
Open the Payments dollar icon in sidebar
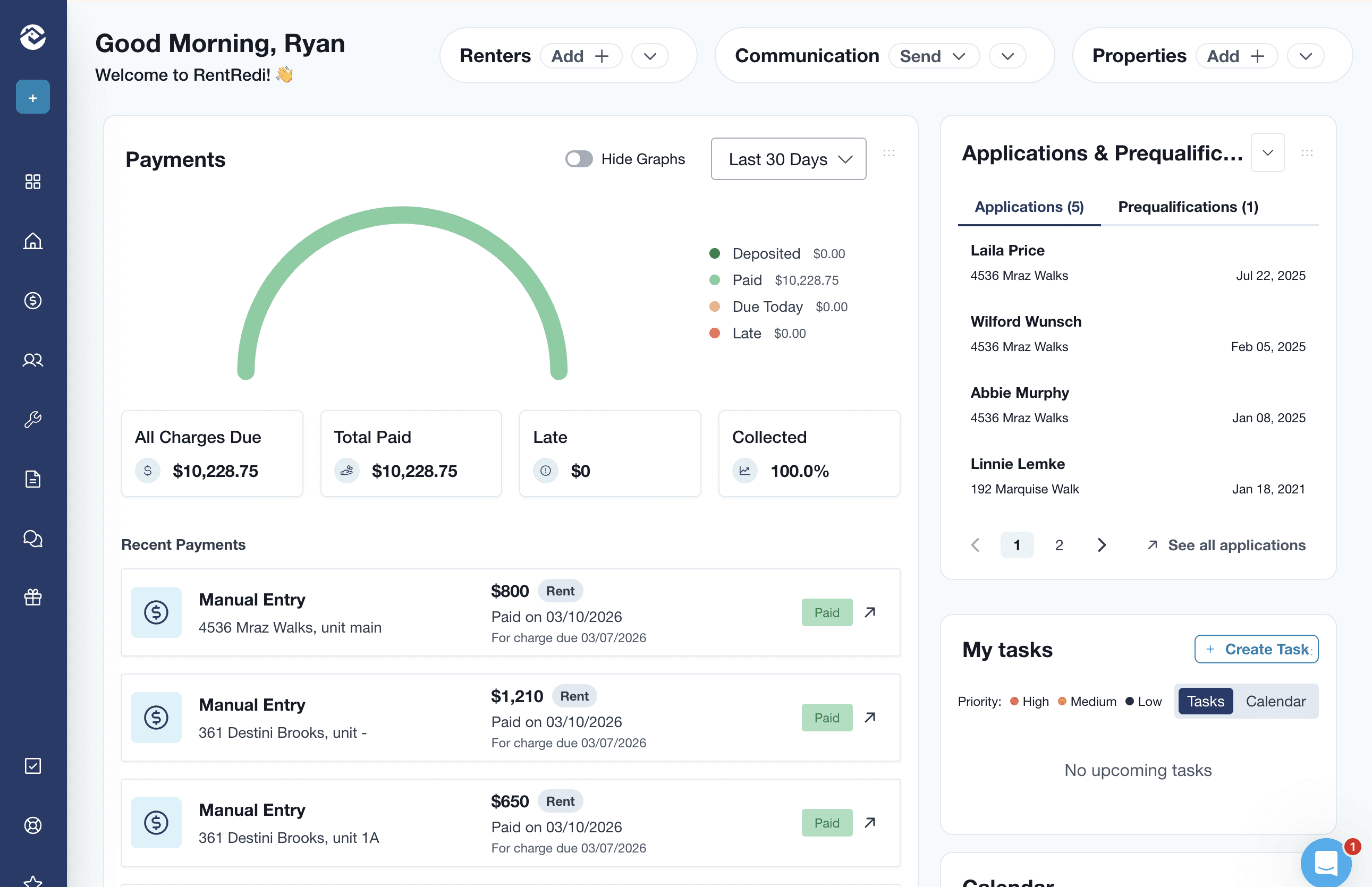[33, 301]
